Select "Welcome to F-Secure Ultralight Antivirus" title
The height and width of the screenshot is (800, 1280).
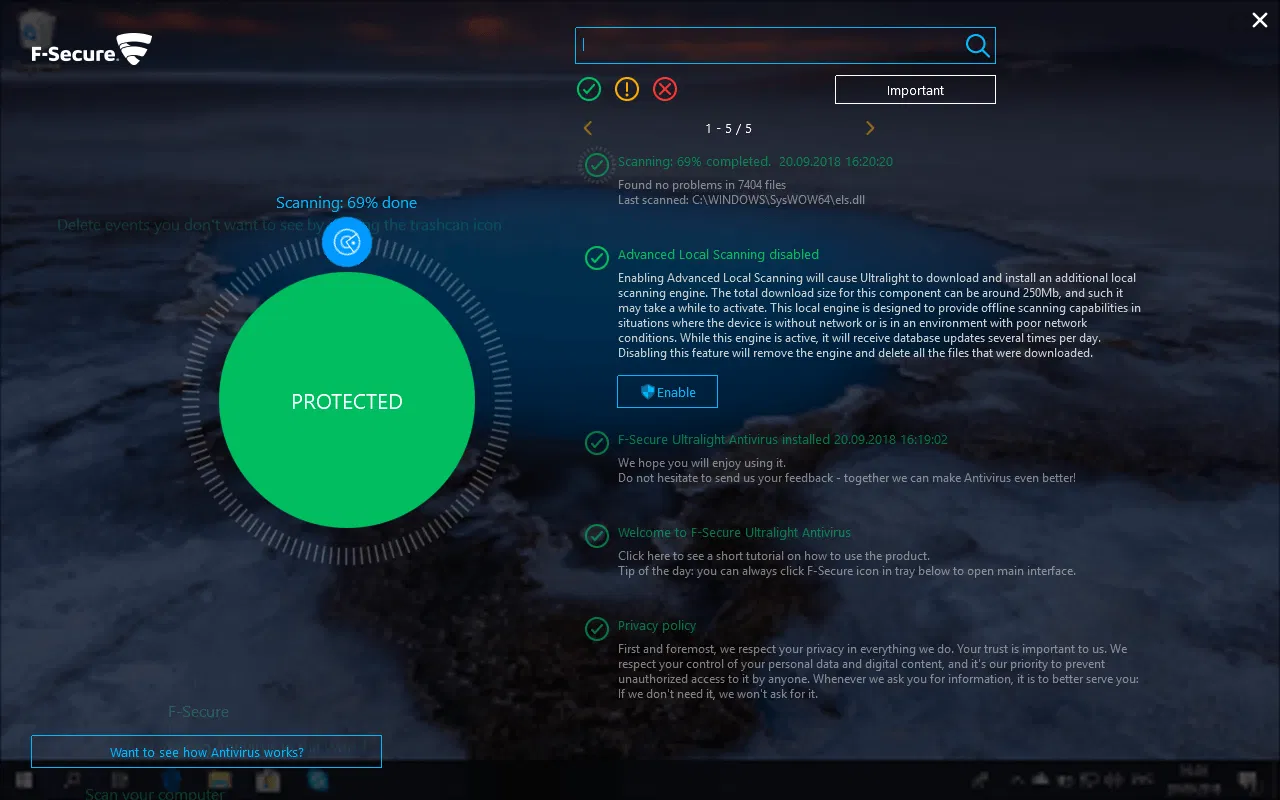coord(735,533)
